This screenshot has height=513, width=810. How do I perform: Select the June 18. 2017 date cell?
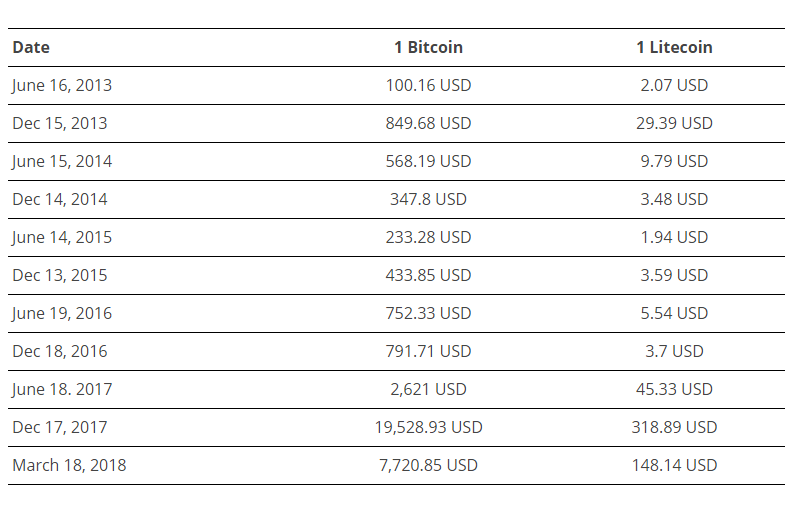62,389
